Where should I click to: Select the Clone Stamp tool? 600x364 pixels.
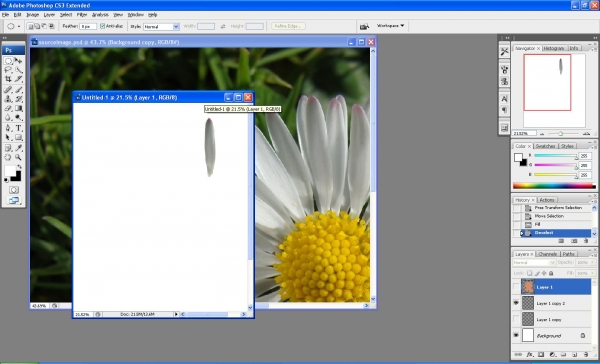[x=8, y=99]
